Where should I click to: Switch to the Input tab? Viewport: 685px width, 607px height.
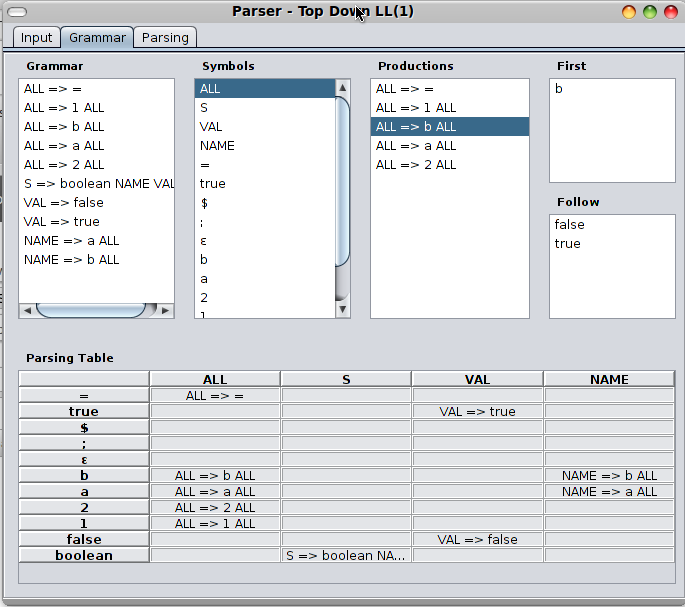(36, 38)
